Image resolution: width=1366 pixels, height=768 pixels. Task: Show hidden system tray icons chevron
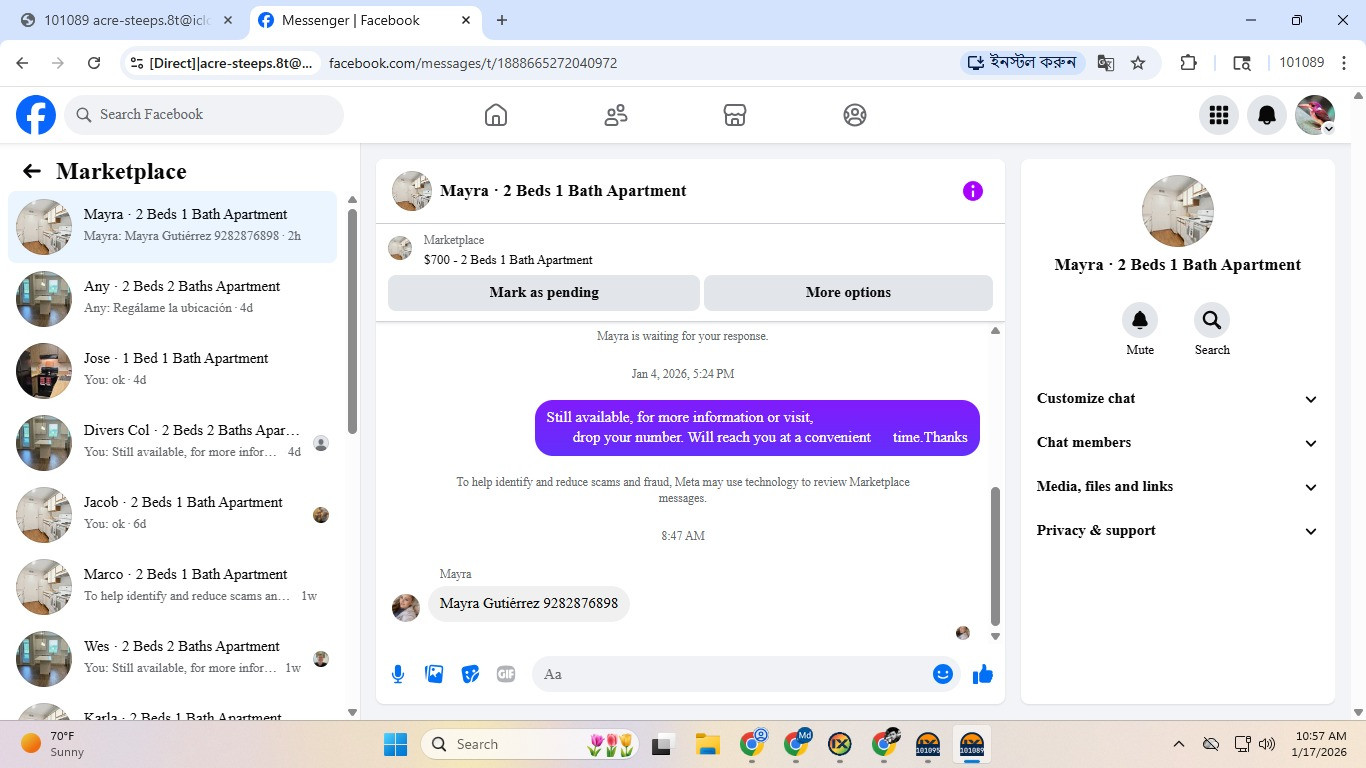[1179, 744]
